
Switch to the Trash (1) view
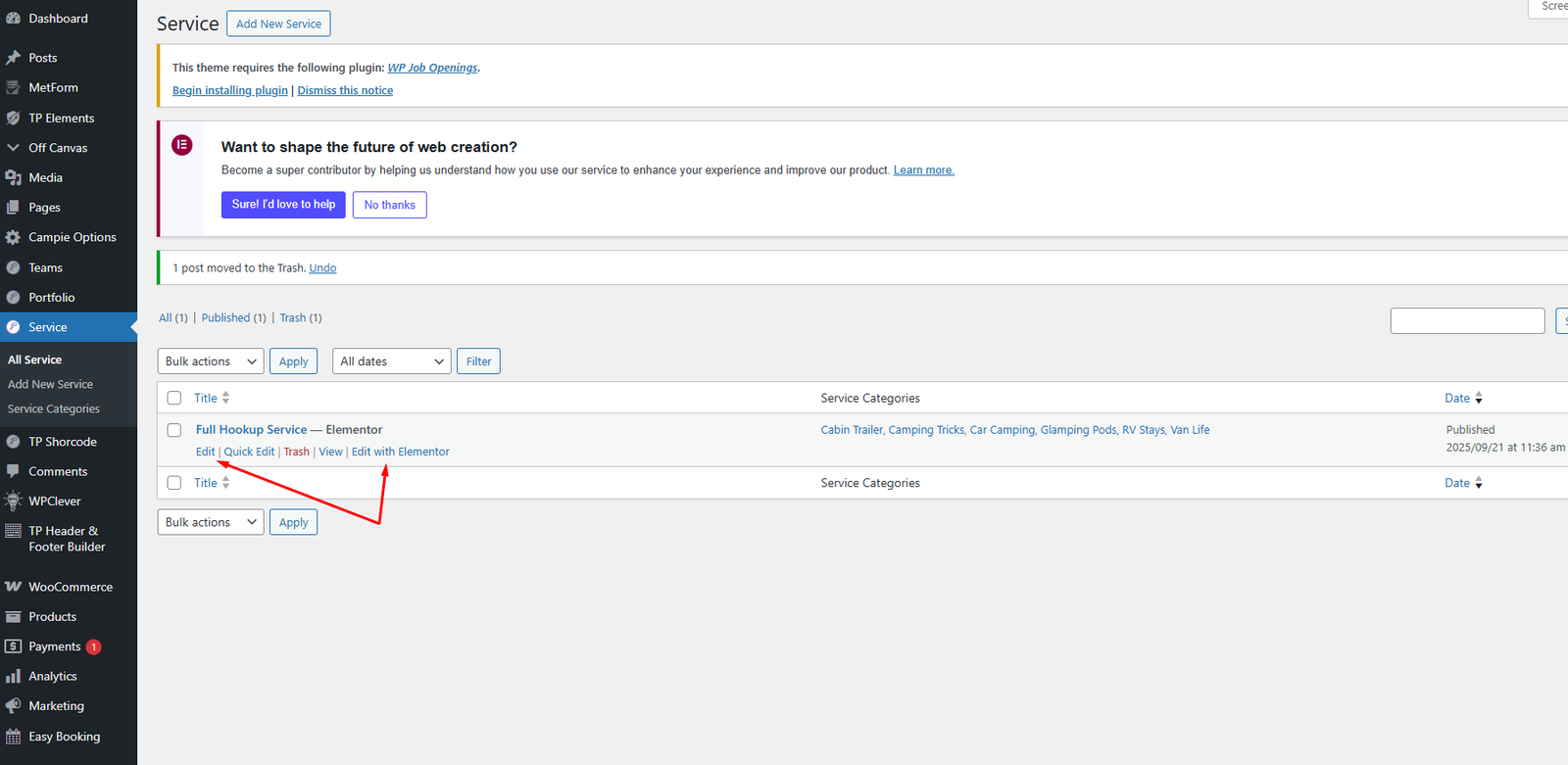[300, 318]
